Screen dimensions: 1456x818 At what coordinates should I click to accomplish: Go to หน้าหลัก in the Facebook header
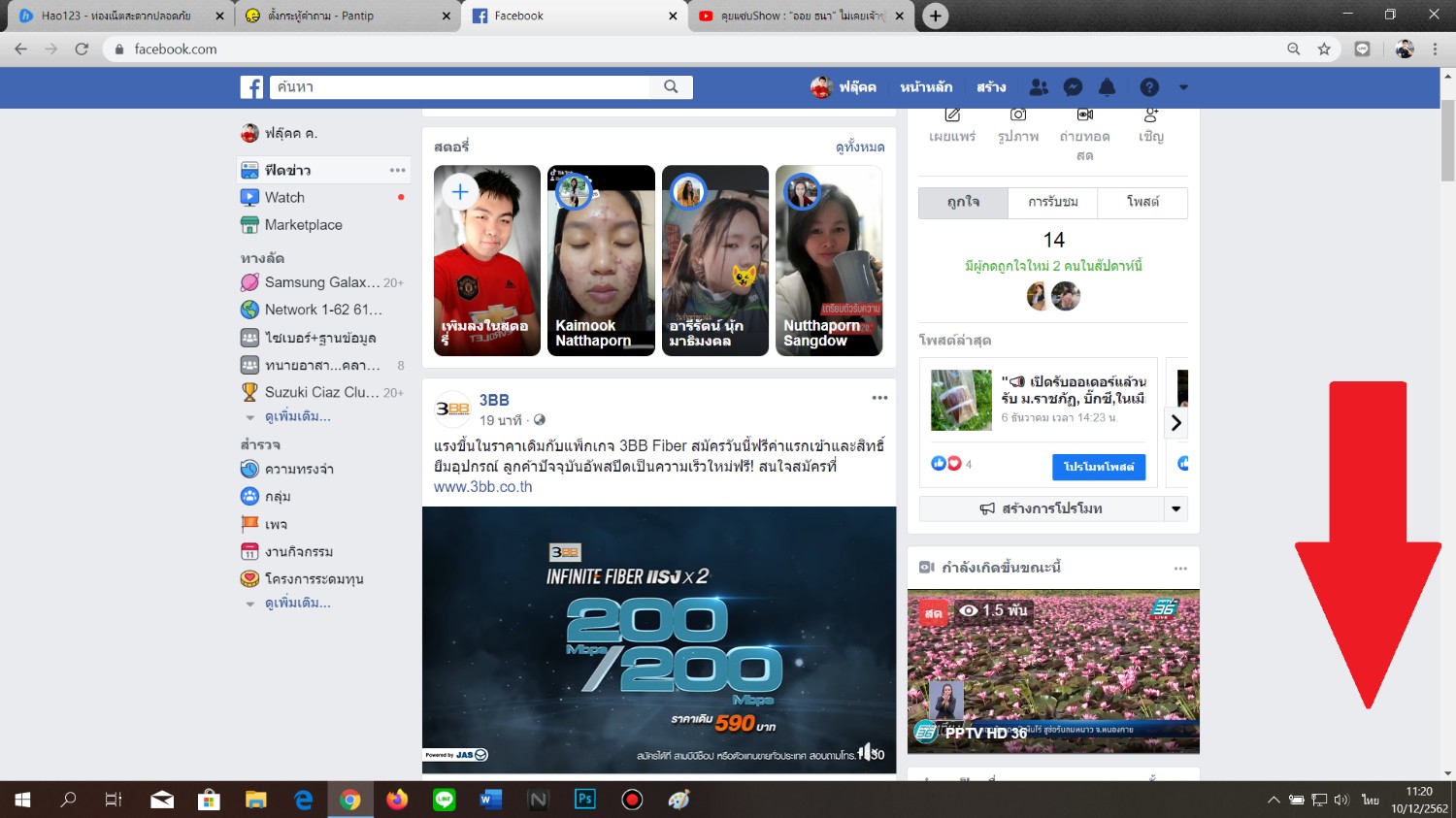pos(926,87)
